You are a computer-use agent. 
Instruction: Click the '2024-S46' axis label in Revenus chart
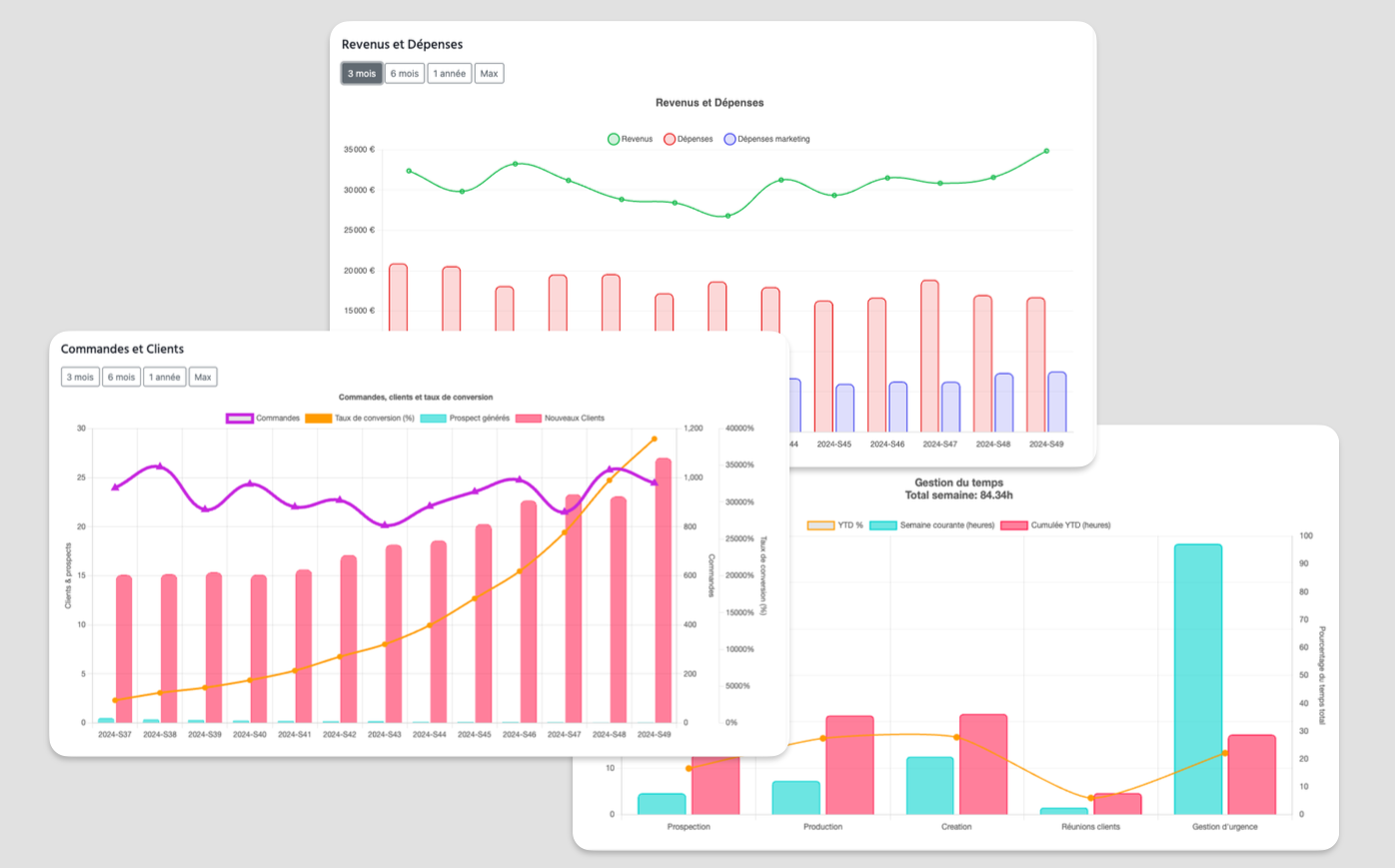pos(886,444)
